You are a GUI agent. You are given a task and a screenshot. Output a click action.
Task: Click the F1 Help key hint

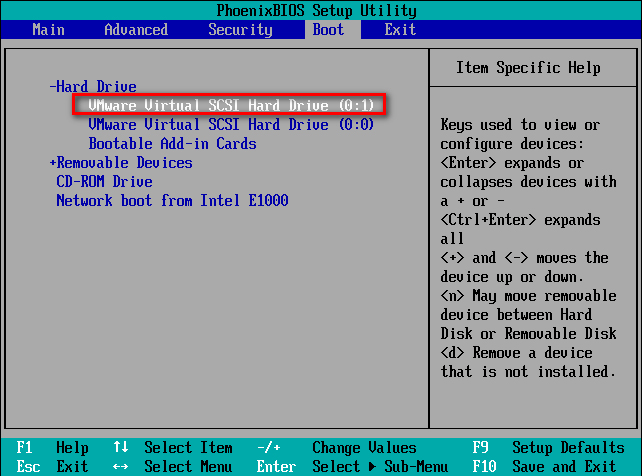pos(52,447)
